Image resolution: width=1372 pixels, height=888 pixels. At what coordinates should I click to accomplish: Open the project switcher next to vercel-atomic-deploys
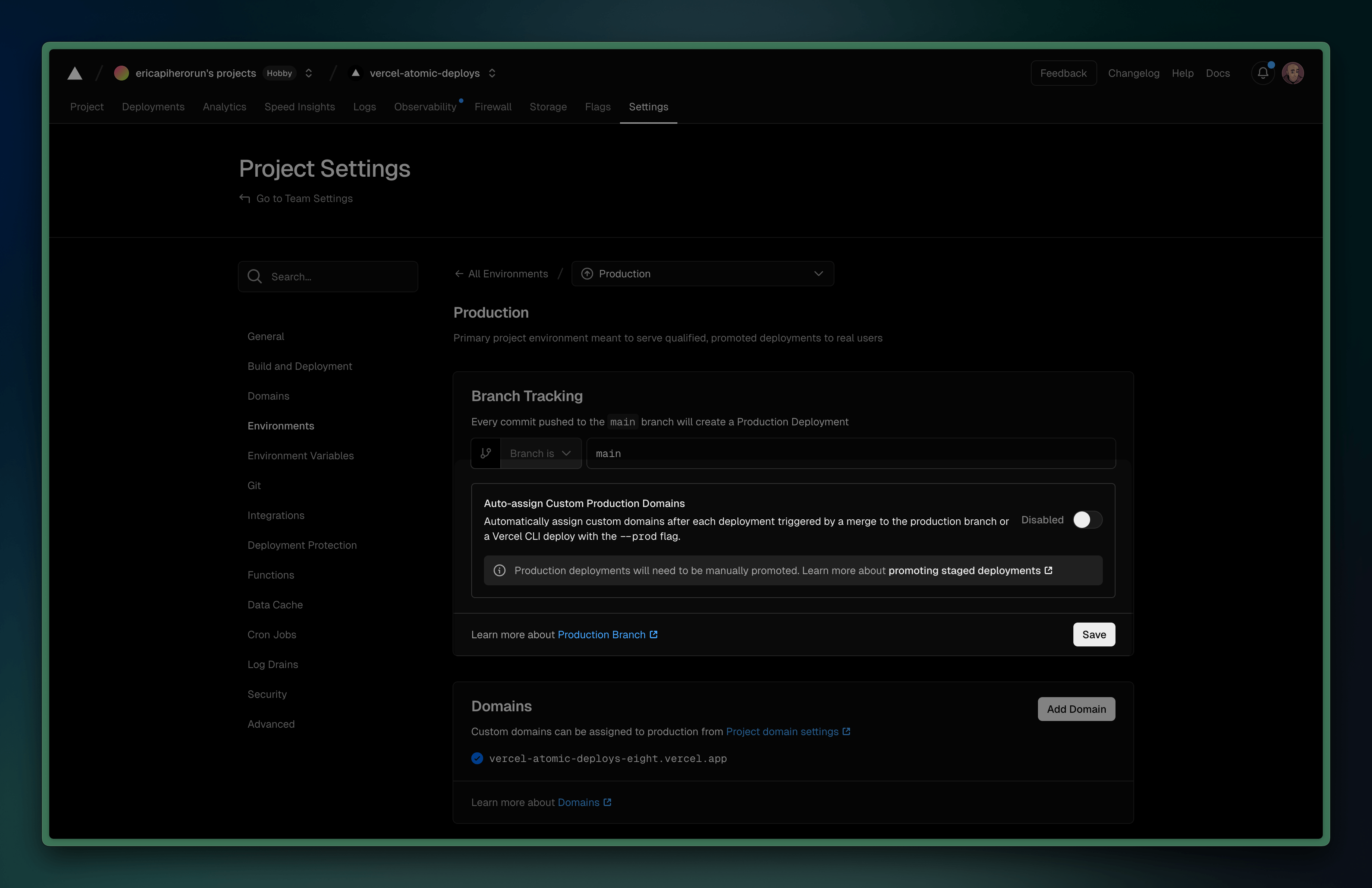[x=492, y=73]
